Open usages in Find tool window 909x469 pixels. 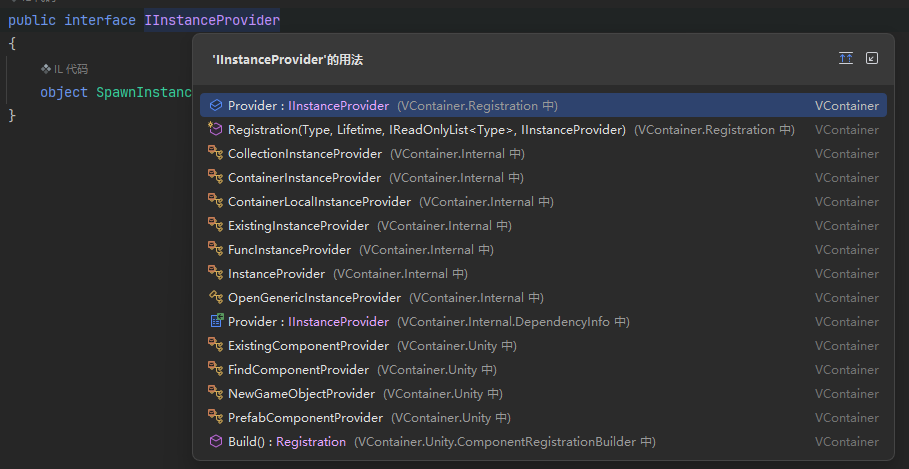[x=871, y=59]
